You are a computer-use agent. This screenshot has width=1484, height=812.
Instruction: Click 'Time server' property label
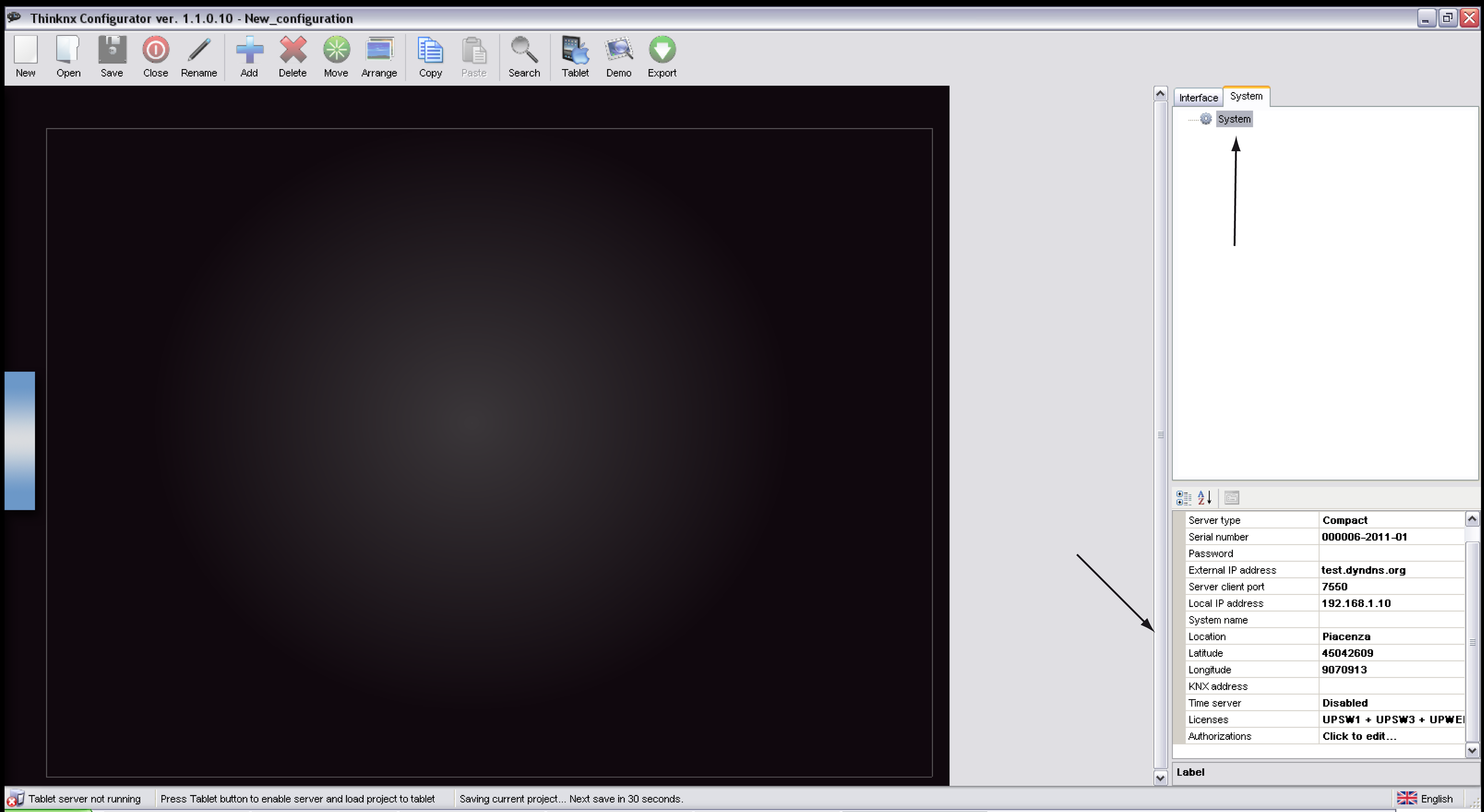click(1214, 703)
